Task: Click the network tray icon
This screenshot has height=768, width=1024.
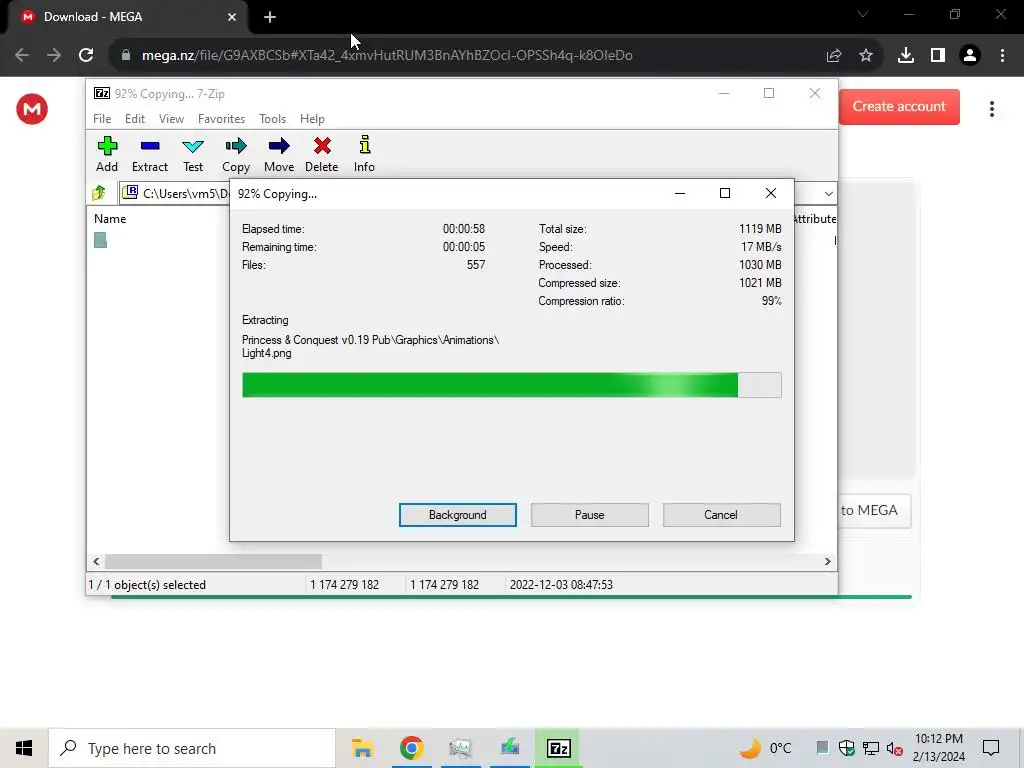Action: click(871, 748)
